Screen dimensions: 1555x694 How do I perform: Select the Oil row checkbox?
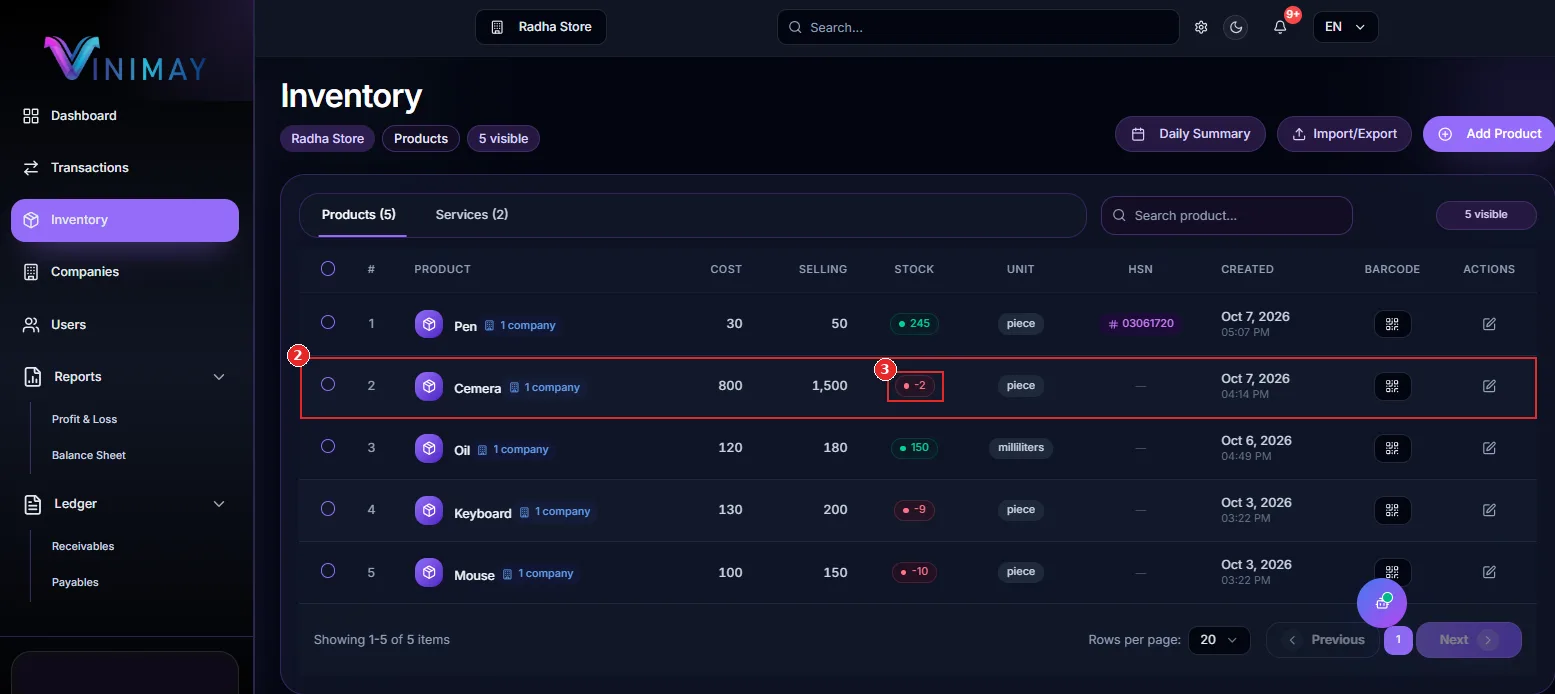328,446
